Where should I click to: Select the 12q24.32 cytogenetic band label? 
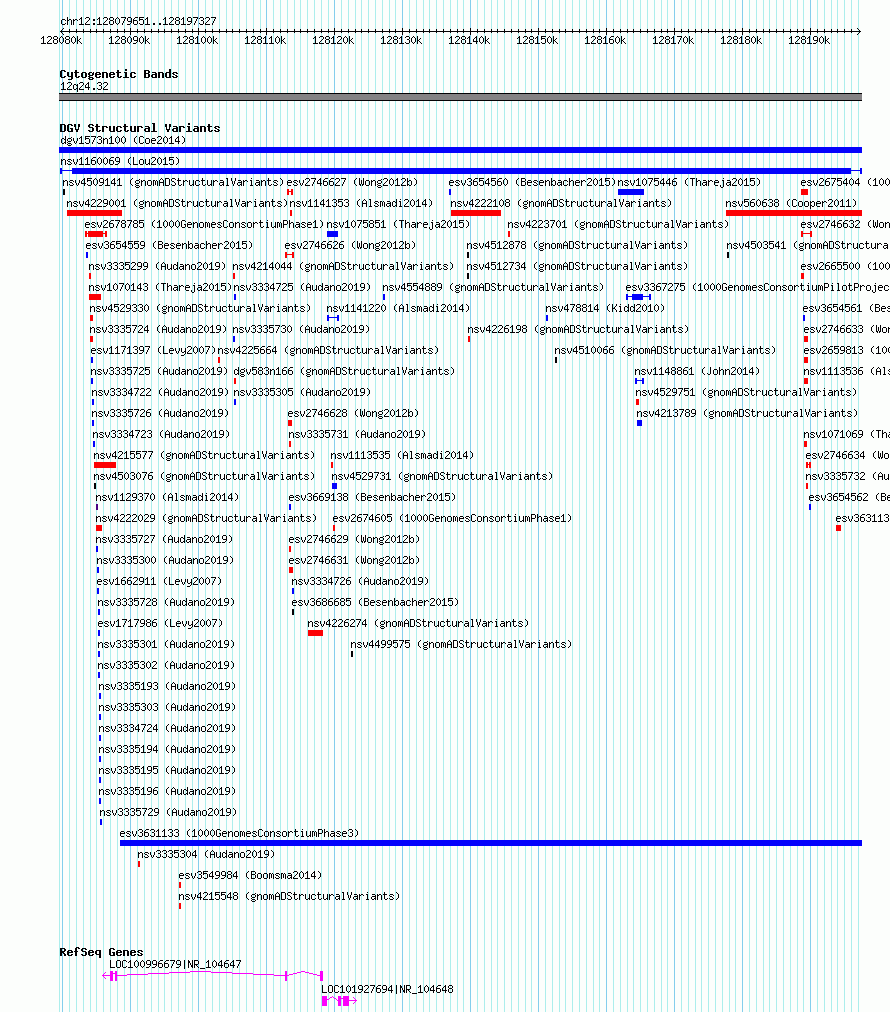(x=85, y=86)
